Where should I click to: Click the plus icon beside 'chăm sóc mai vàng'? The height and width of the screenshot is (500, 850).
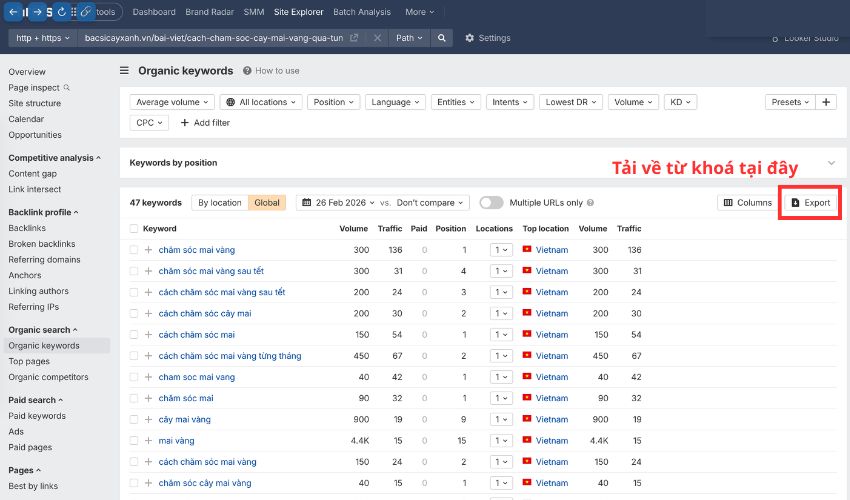click(149, 250)
